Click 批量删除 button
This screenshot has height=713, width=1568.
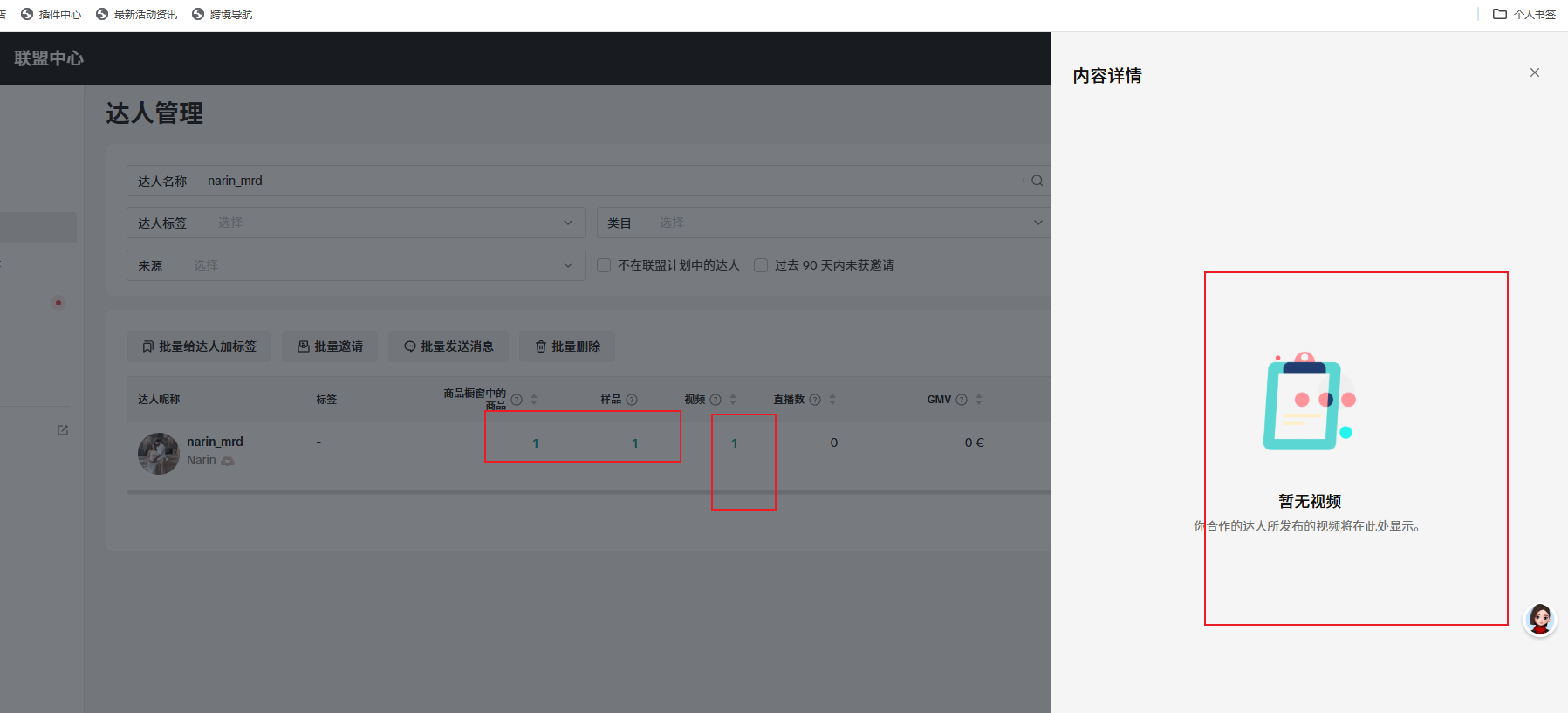[567, 346]
